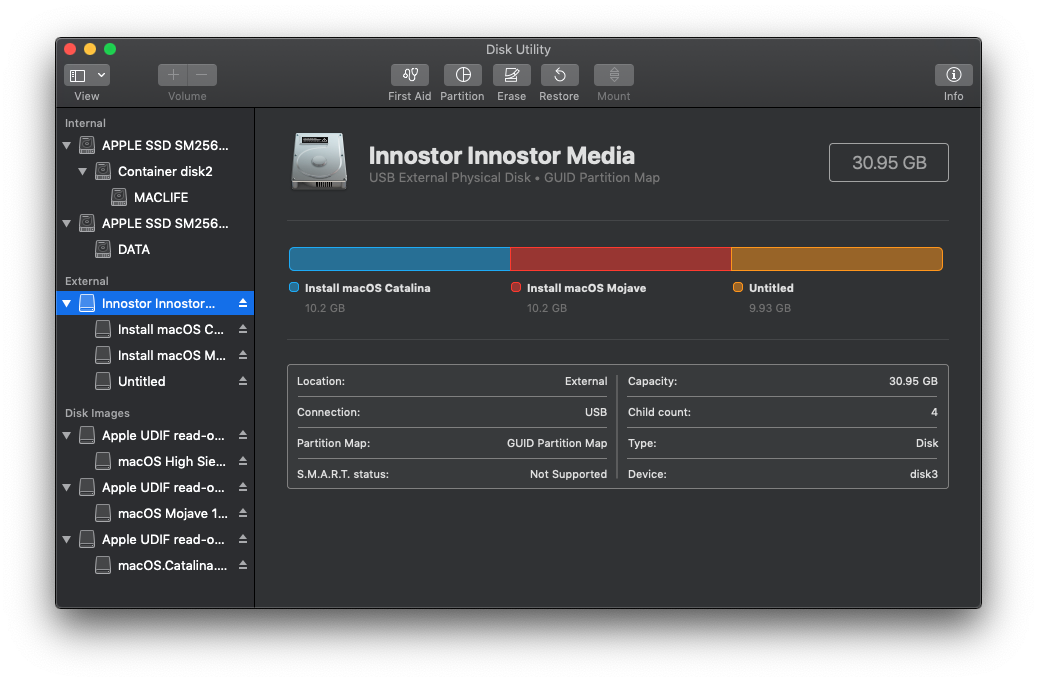The image size is (1037, 682).
Task: Click the First Aid toolbar icon
Action: coord(410,75)
